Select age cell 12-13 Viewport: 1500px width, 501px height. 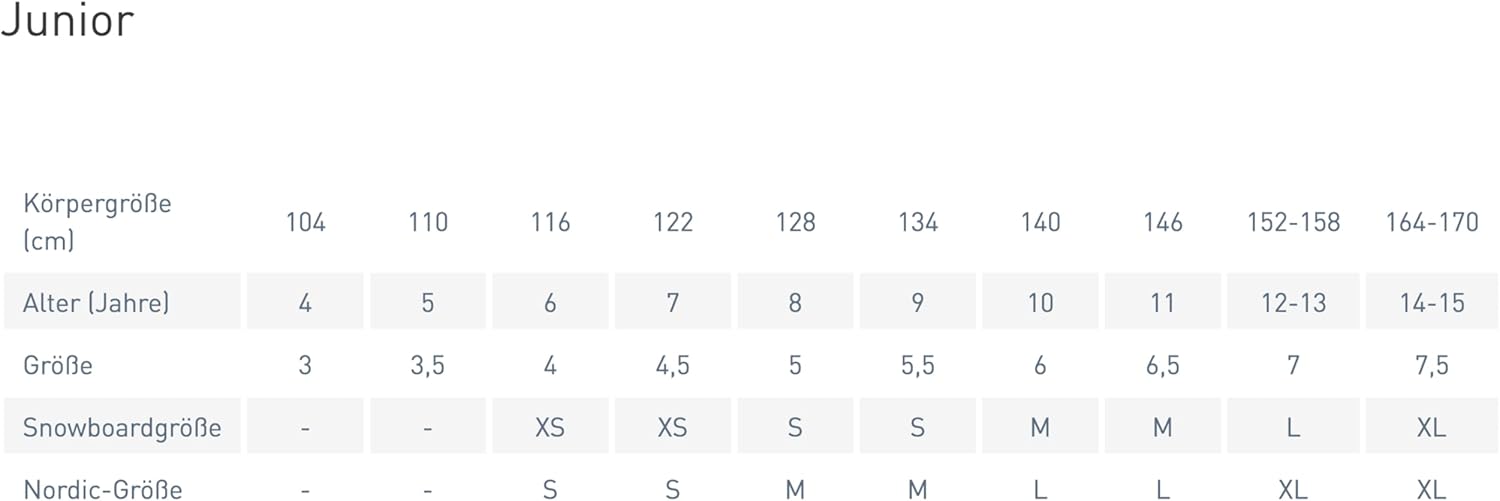point(1293,302)
